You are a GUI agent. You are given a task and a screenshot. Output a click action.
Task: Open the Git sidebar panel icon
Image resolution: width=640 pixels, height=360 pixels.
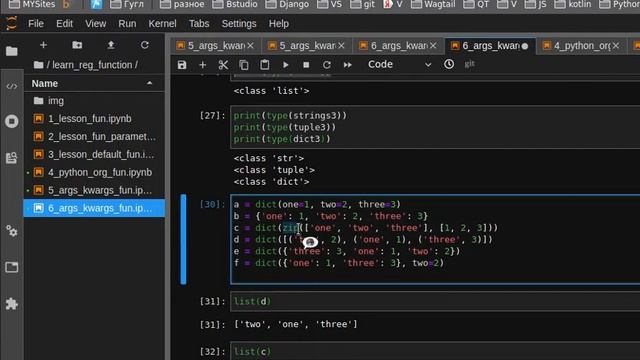[11, 158]
